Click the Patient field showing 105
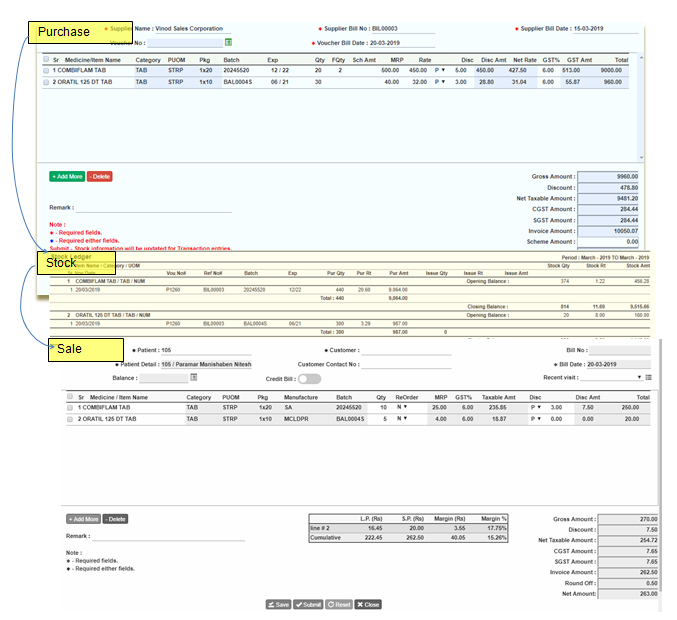Screen dimensions: 677x620 click(206, 350)
